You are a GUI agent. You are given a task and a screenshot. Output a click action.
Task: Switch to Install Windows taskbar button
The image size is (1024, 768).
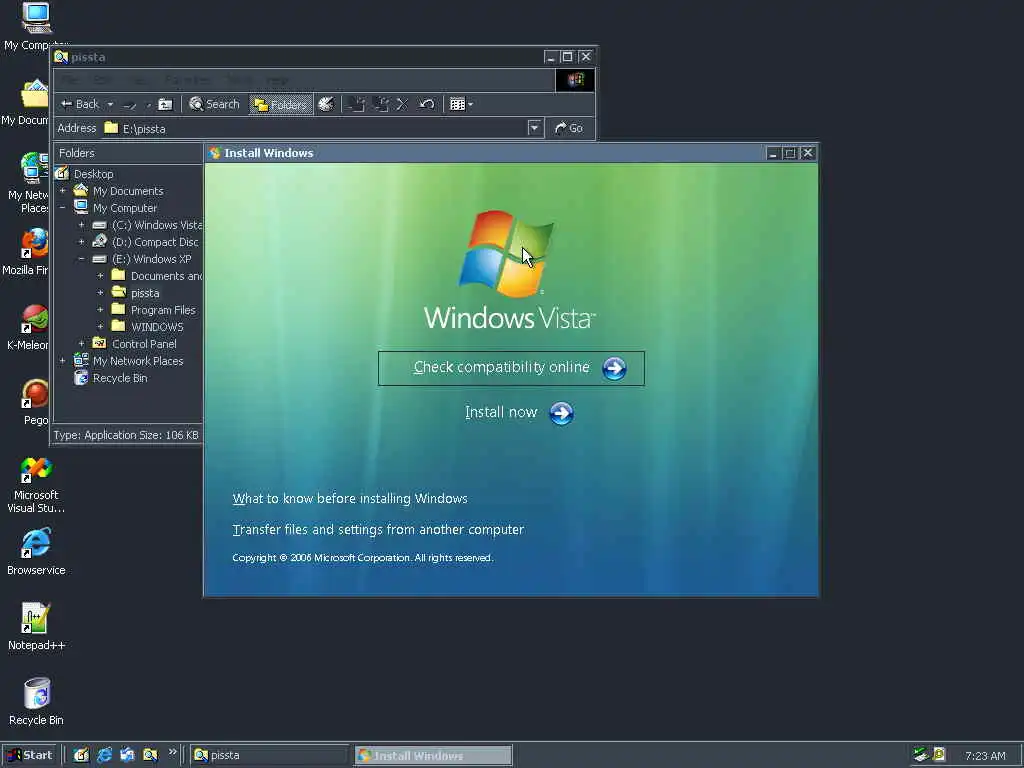[434, 756]
